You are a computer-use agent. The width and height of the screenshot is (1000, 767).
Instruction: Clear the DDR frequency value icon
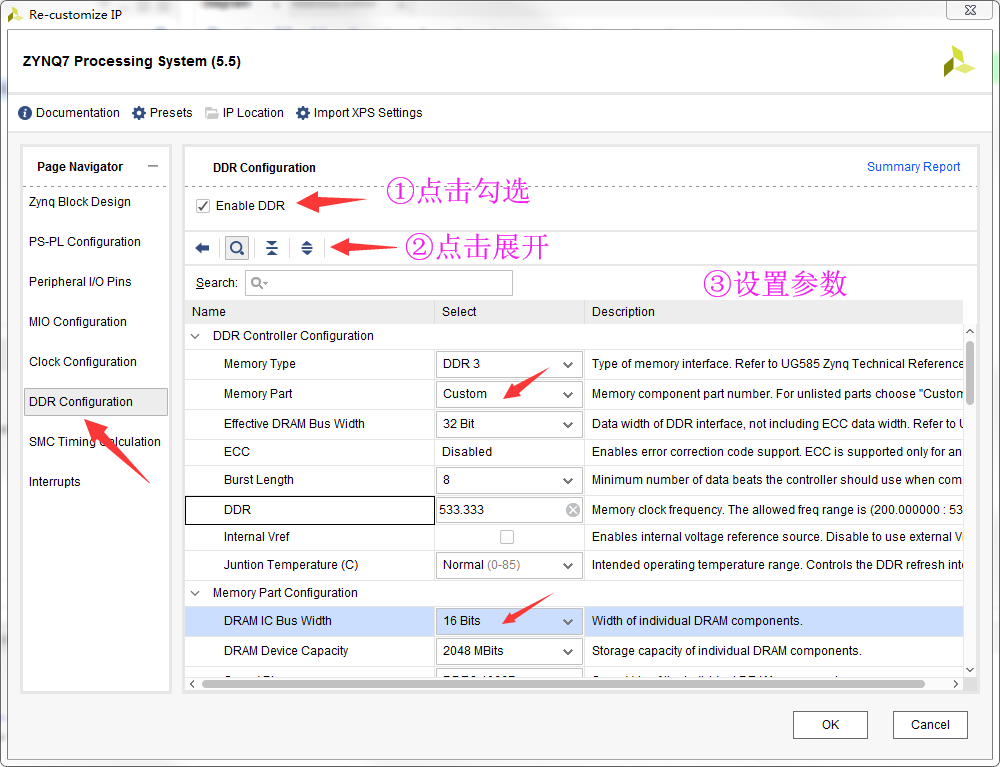point(573,509)
